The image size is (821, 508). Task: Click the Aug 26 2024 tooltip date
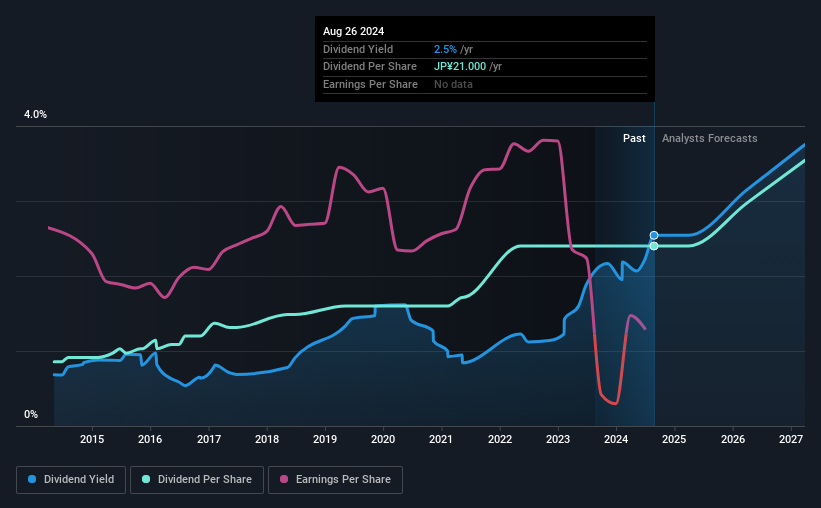point(353,31)
